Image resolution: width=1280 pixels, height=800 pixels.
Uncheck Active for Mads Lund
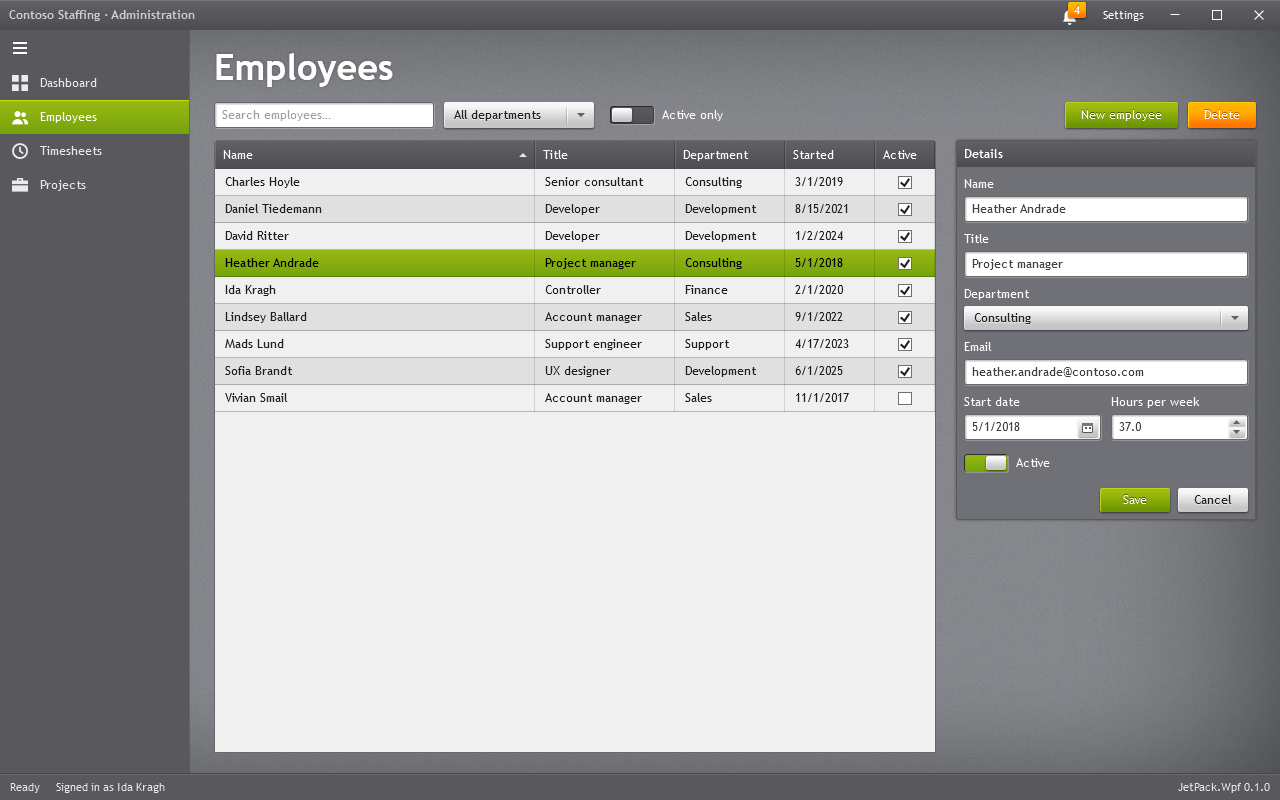(905, 344)
